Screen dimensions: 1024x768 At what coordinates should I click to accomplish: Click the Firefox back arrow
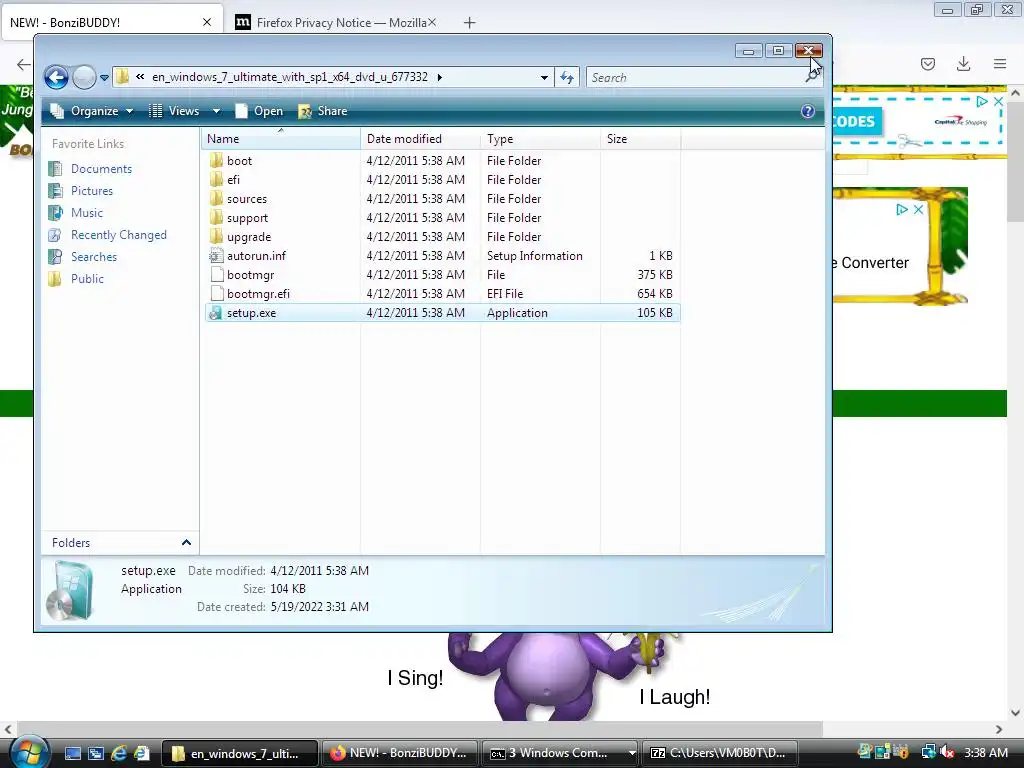(24, 64)
